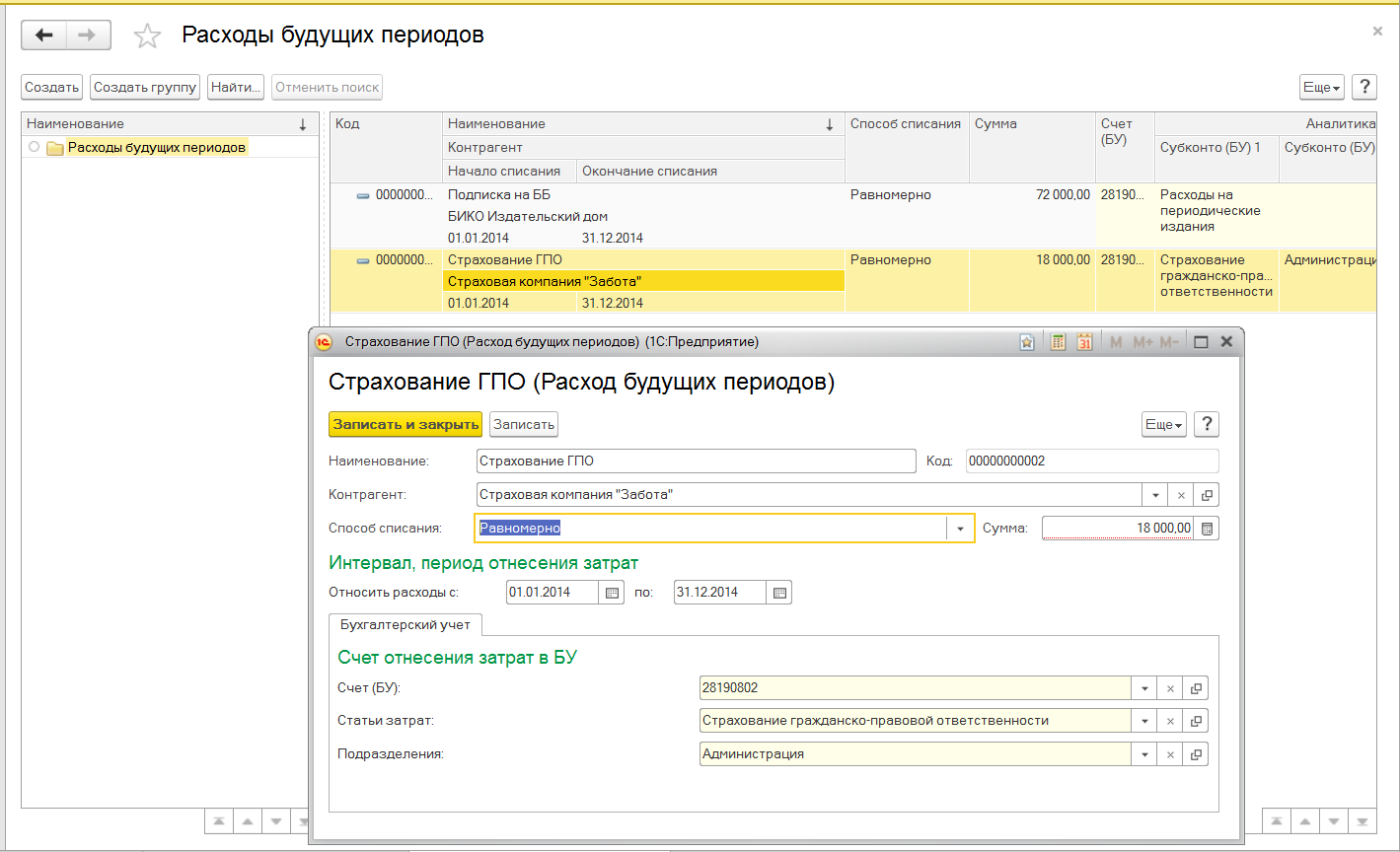Open help in main list window

tap(1364, 87)
